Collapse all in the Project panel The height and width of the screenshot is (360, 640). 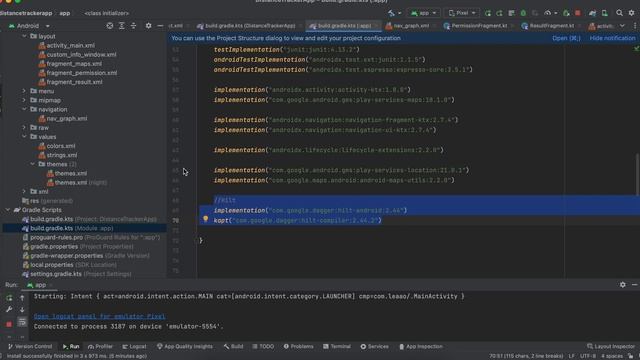coord(133,26)
